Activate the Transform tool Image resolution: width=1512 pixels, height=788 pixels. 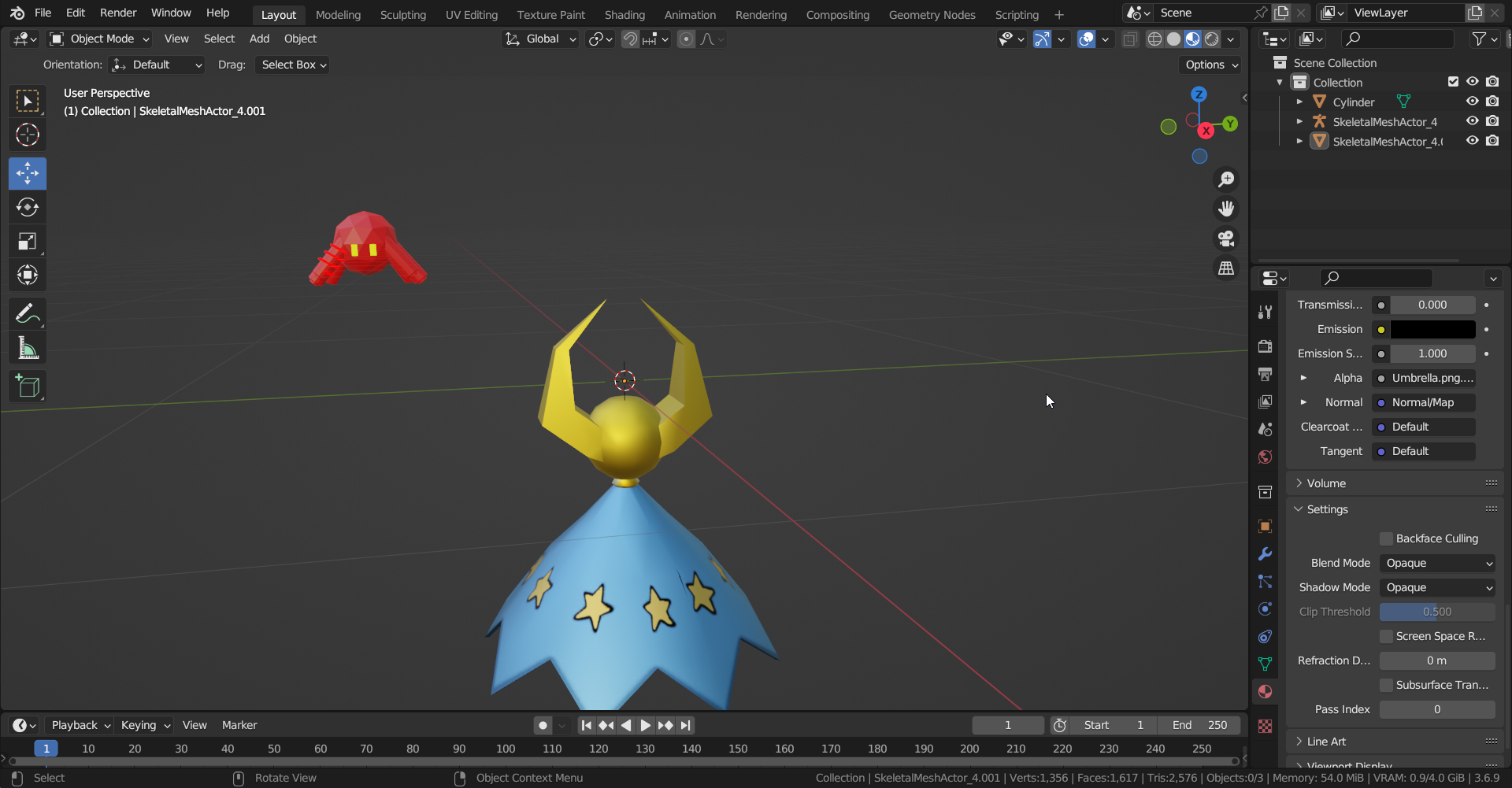tap(28, 275)
